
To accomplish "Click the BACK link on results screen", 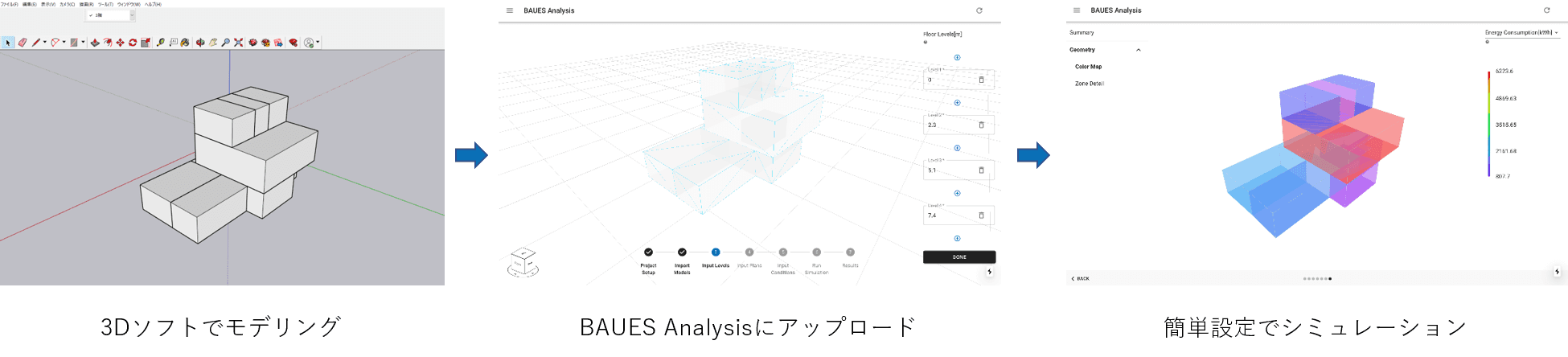I will 1080,278.
